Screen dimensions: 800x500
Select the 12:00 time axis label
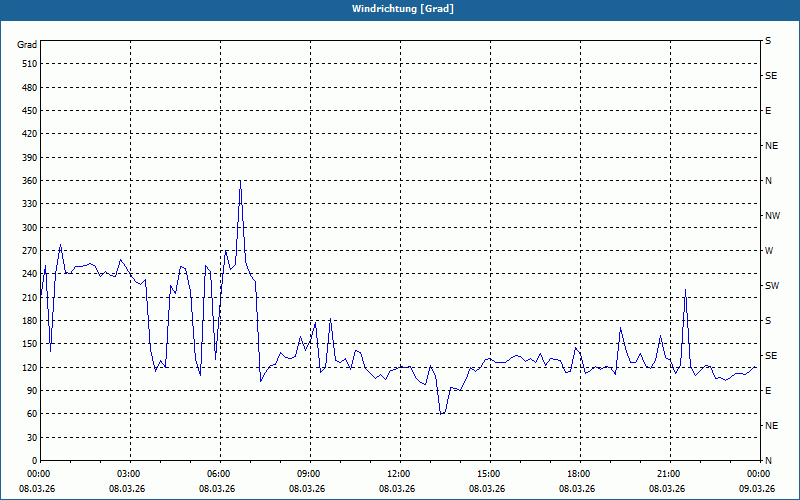click(399, 473)
